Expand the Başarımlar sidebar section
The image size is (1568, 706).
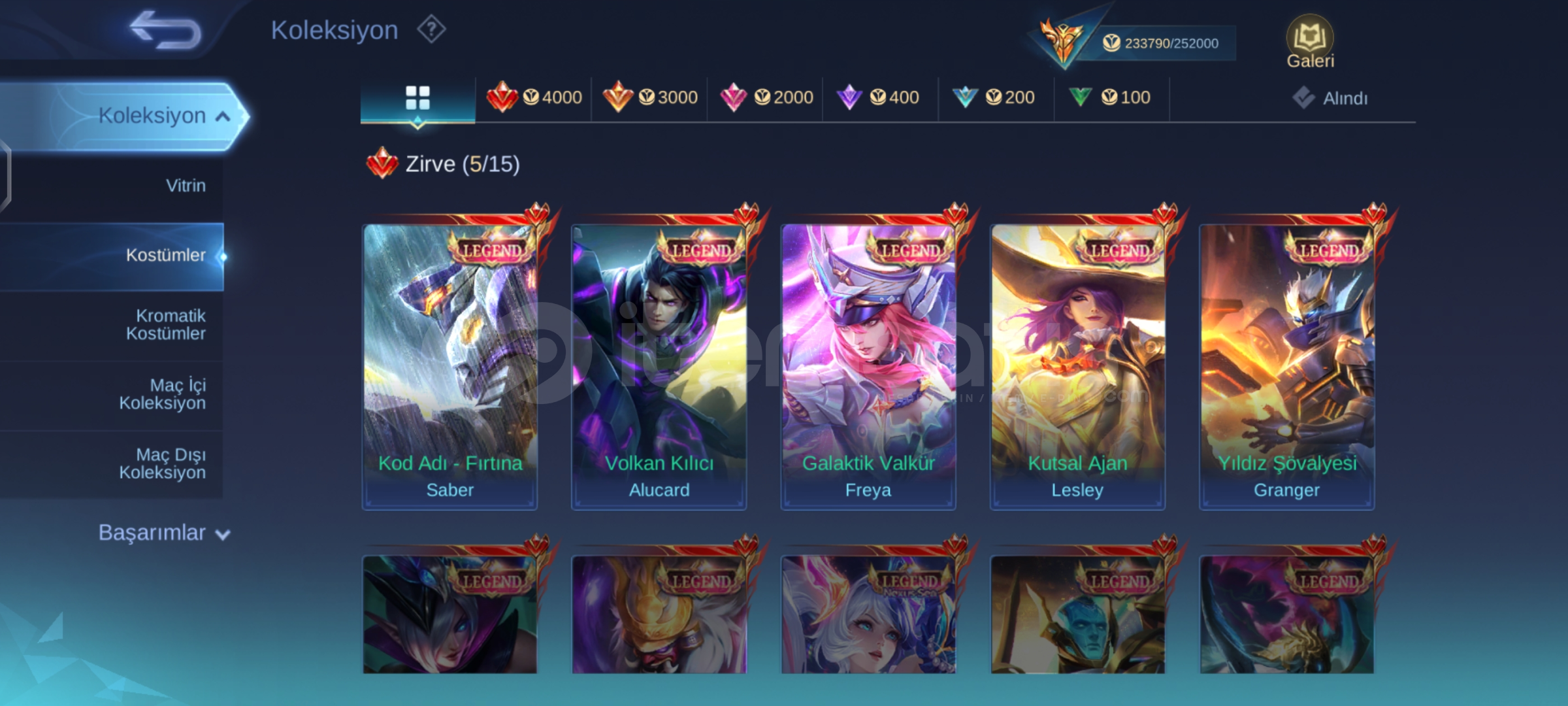click(164, 533)
